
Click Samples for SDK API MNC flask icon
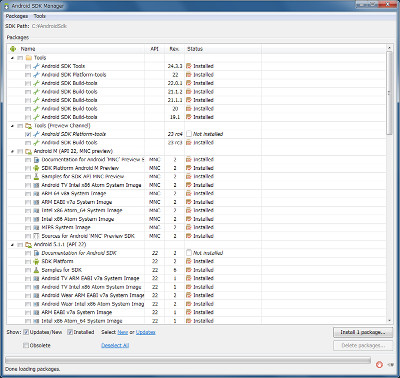(x=36, y=177)
